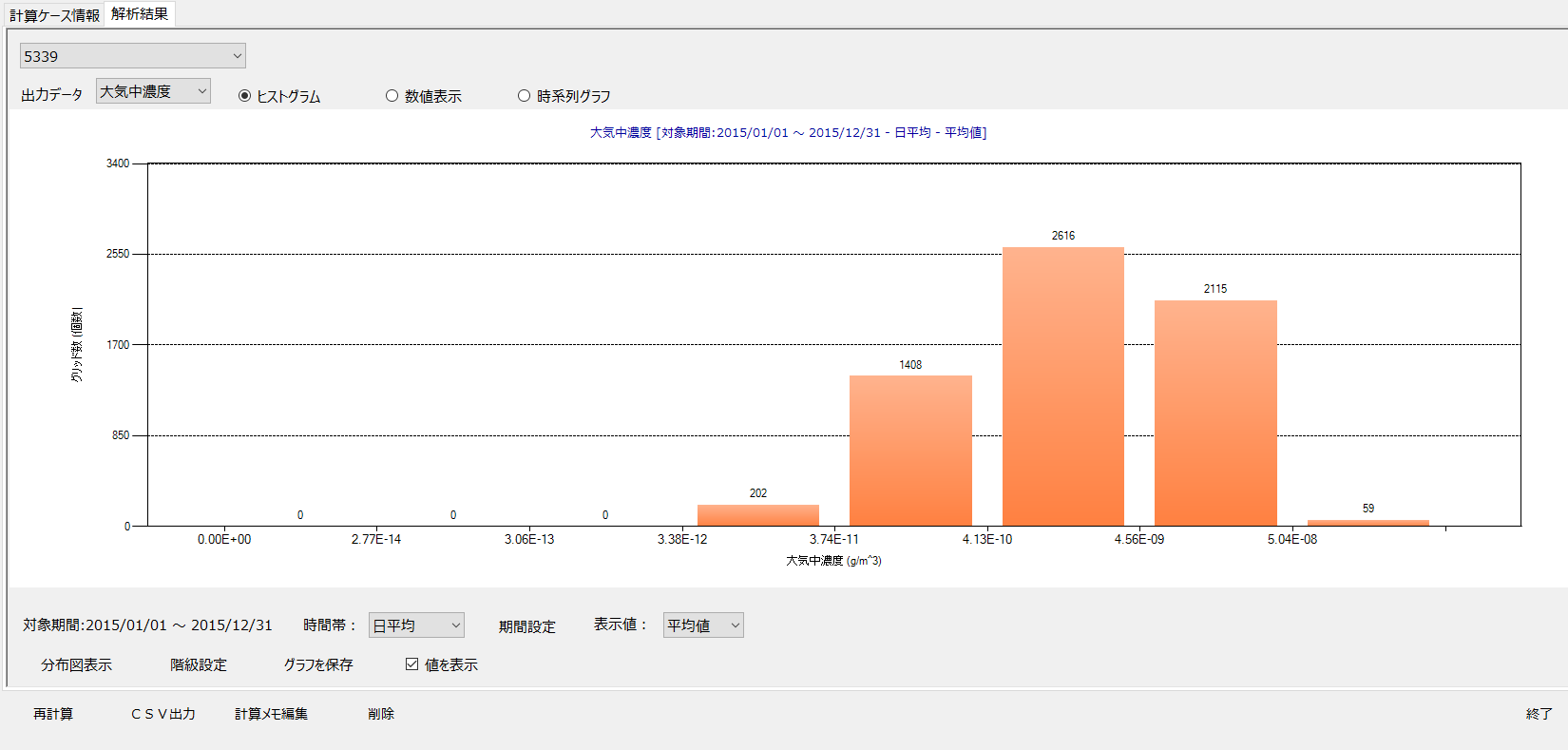Open the 平均値 display value dropdown

point(703,625)
